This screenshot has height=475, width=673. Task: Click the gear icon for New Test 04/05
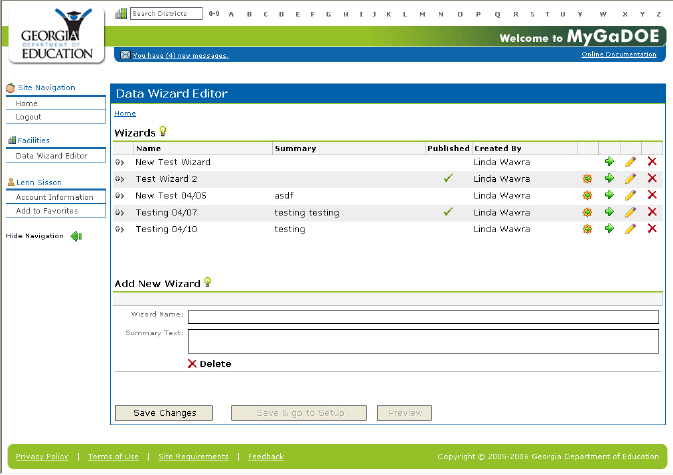tap(587, 195)
